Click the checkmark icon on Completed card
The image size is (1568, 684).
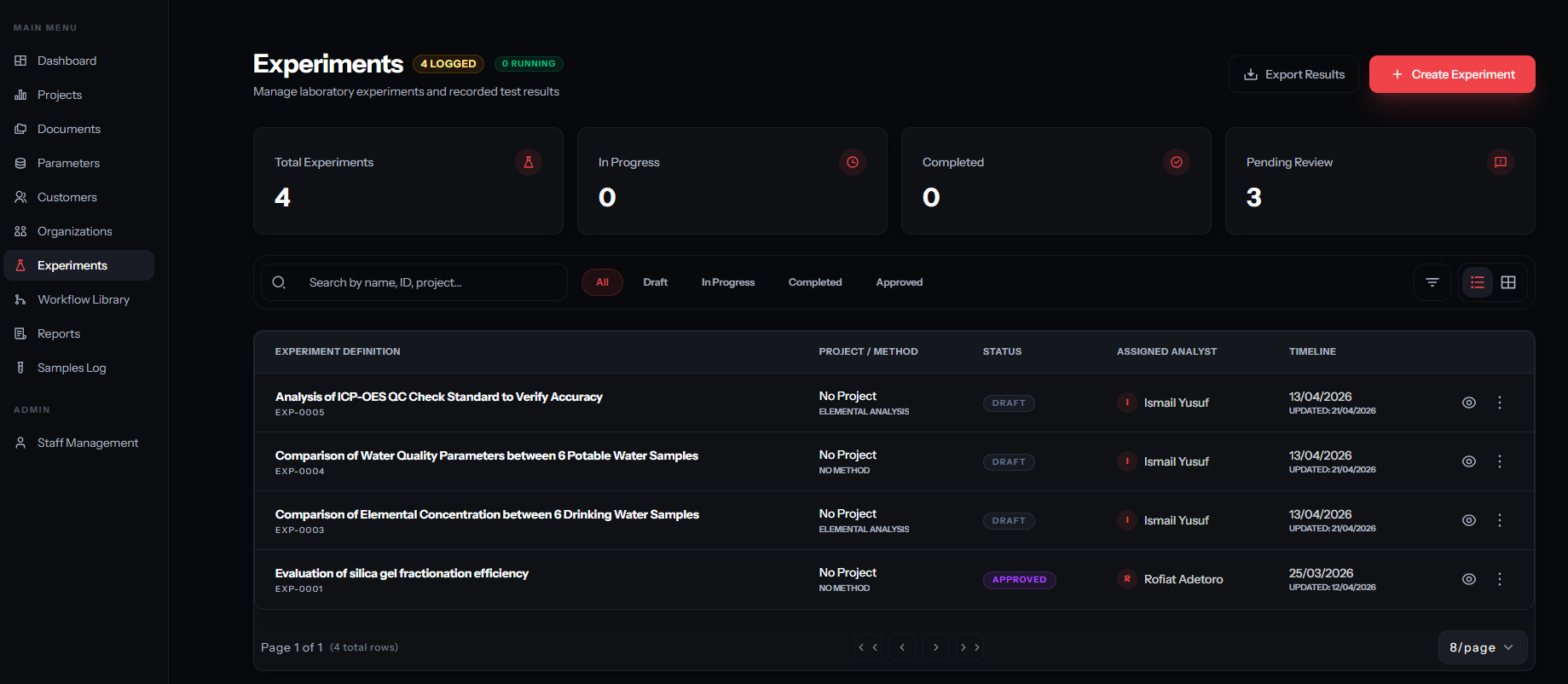coord(1177,162)
